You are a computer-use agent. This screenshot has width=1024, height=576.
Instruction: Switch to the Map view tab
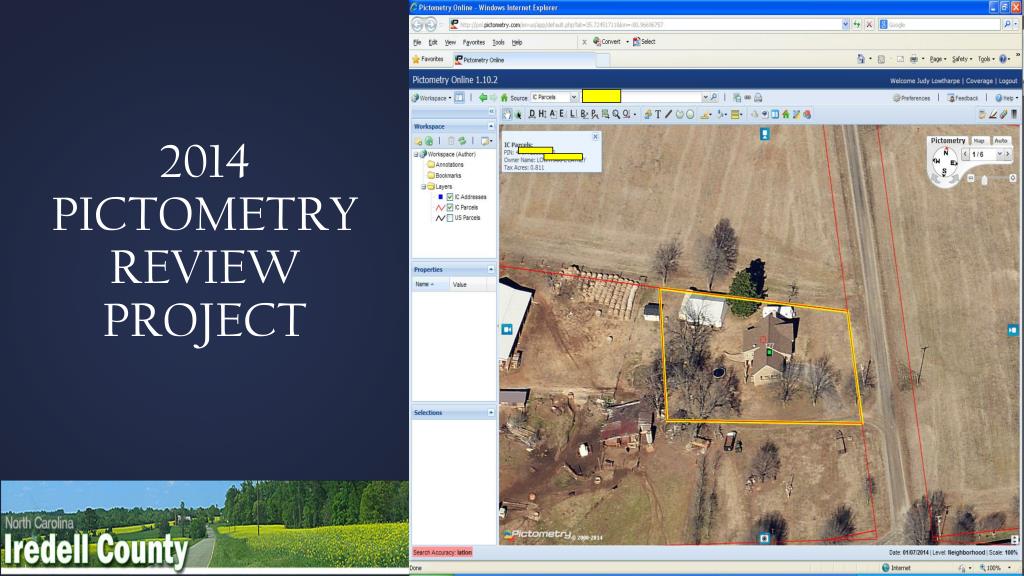click(x=979, y=140)
